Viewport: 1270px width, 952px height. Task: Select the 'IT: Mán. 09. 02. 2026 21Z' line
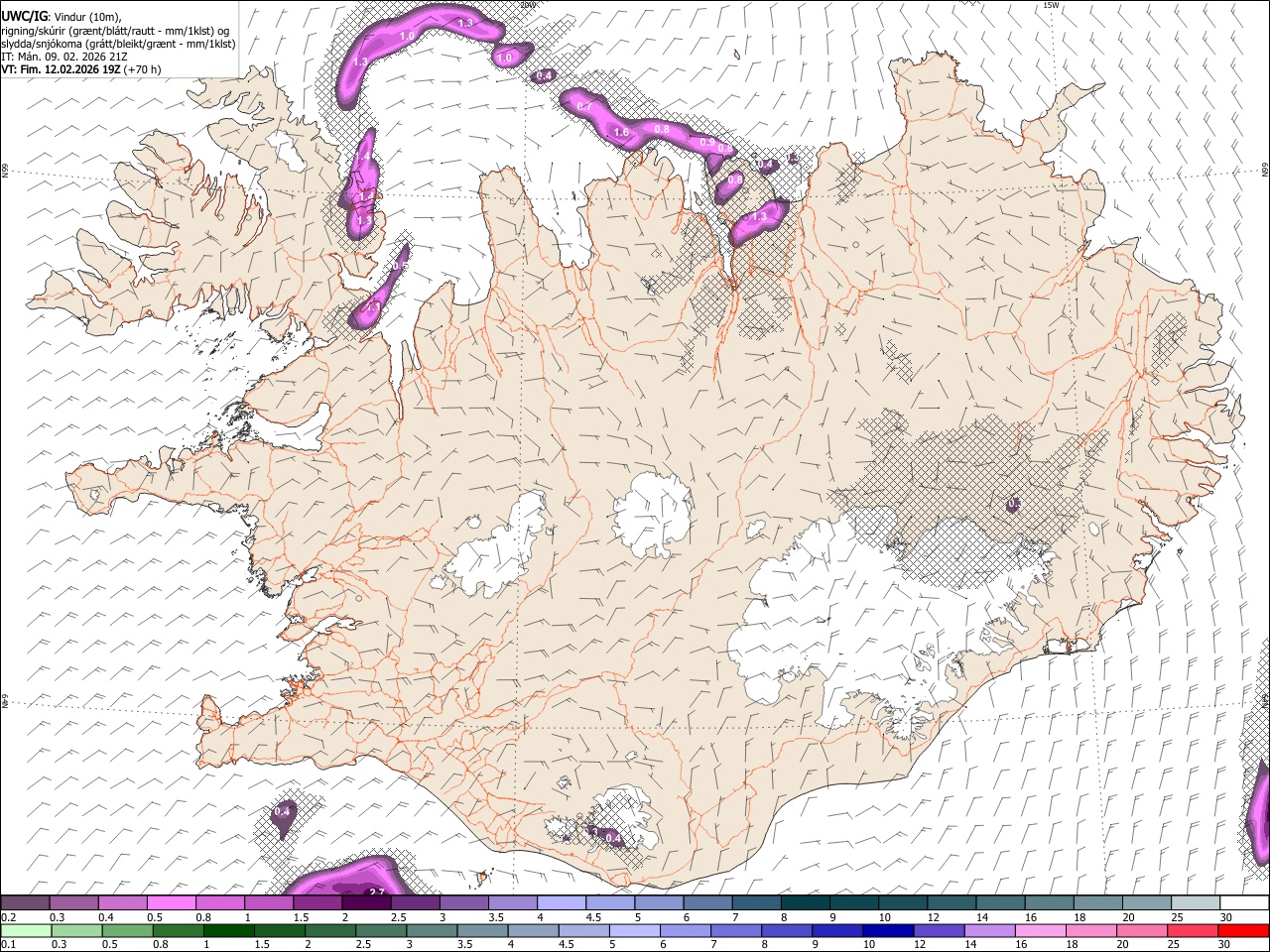pyautogui.click(x=64, y=57)
